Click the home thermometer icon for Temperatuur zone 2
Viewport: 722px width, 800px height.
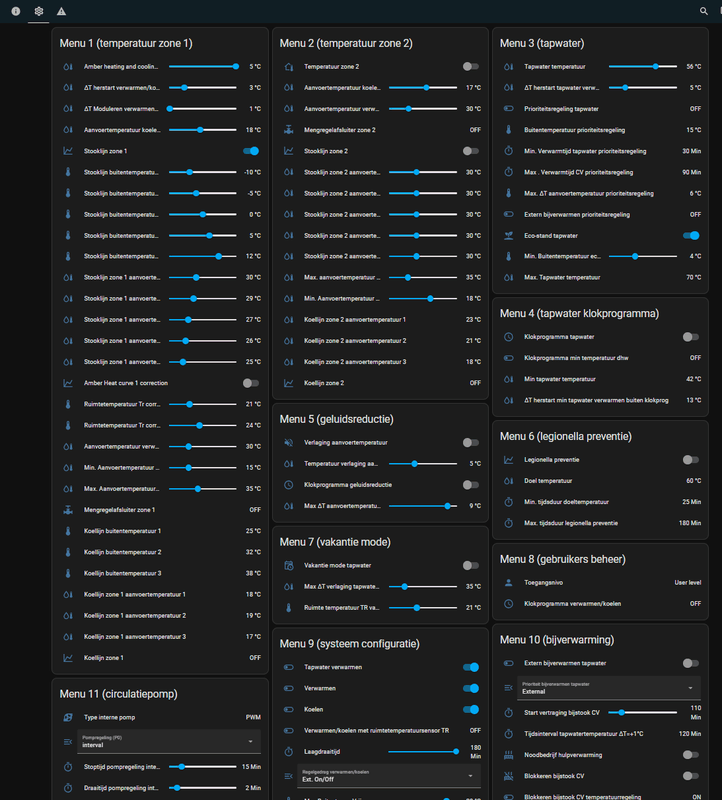pos(288,66)
